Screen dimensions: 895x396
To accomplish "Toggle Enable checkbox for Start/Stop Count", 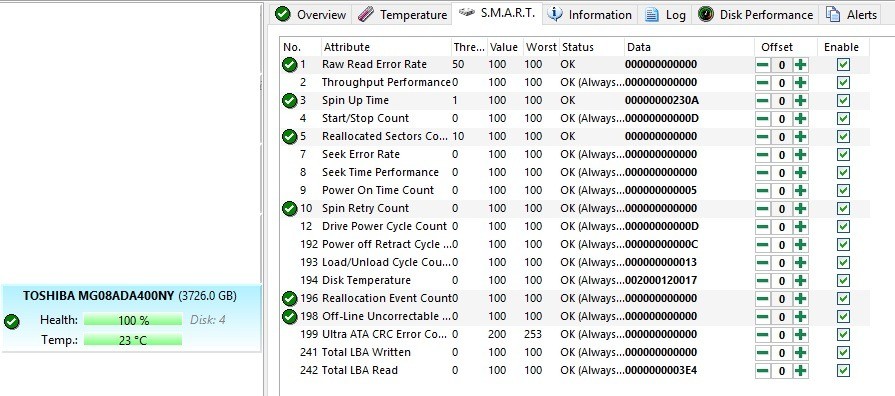I will point(843,119).
